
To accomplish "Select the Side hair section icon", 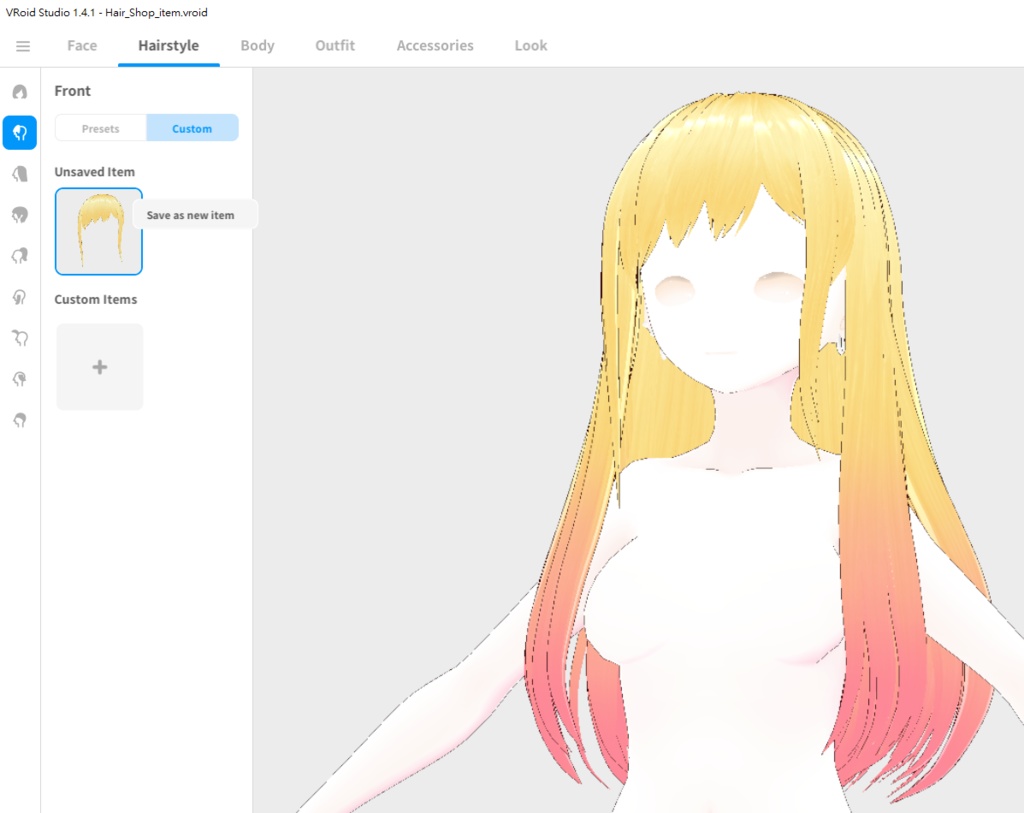I will (20, 214).
